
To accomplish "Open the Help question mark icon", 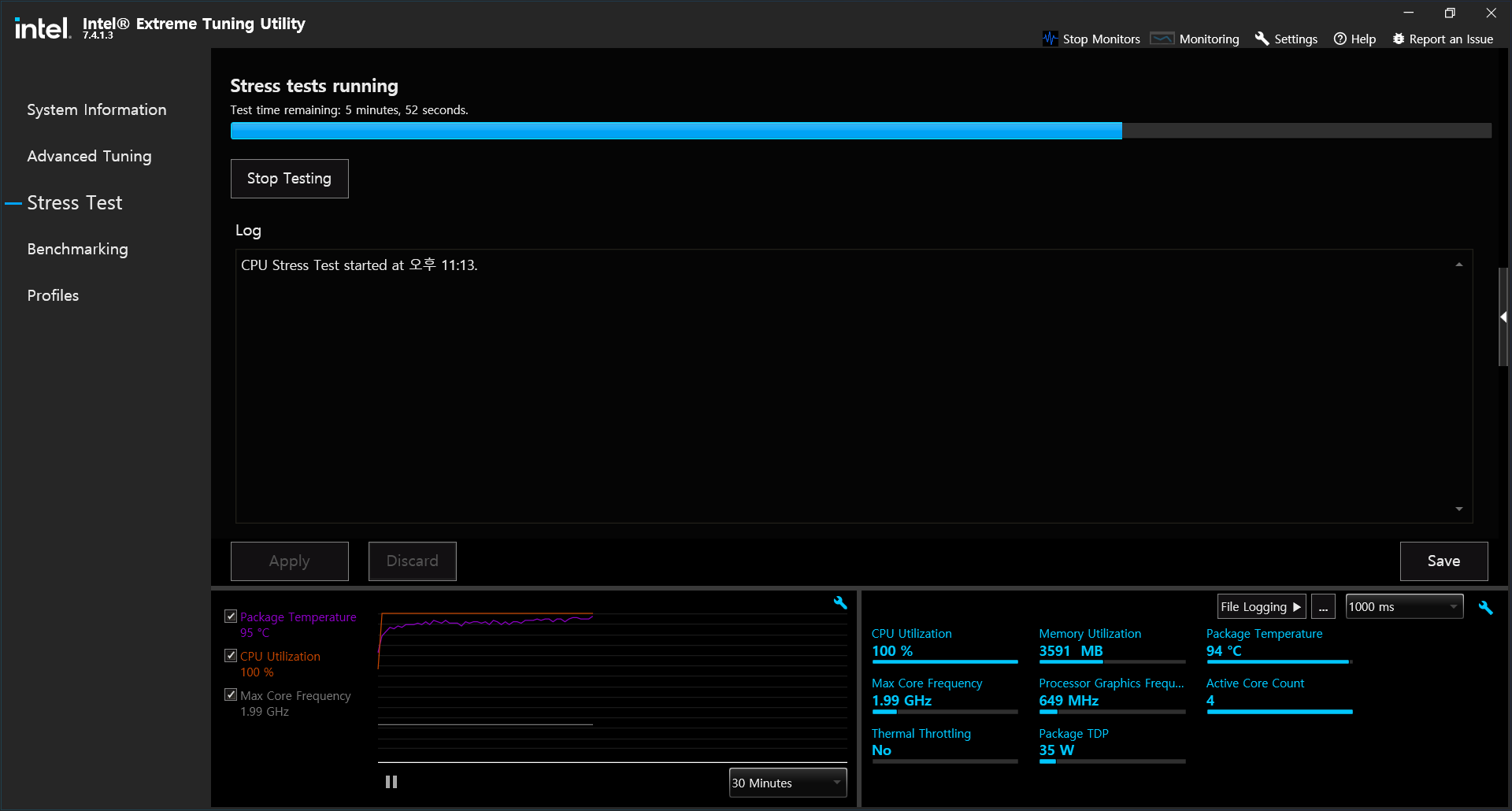I will tap(1340, 39).
